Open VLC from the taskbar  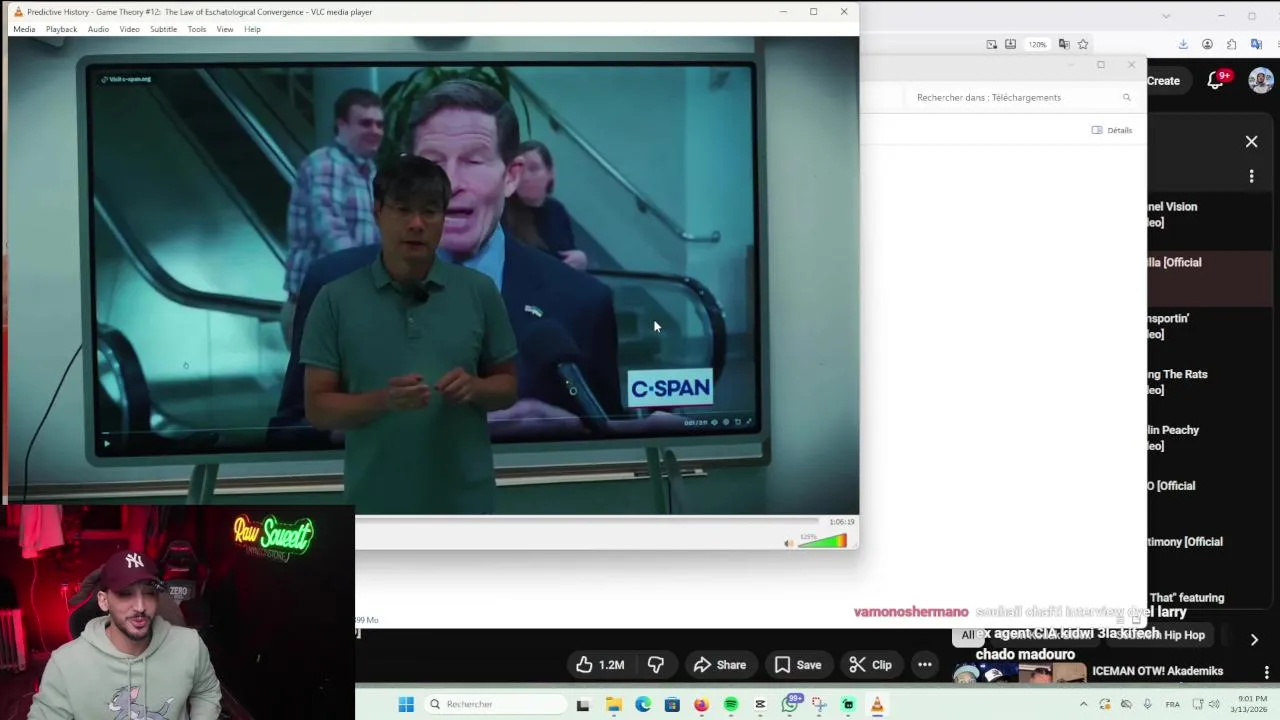click(x=877, y=705)
